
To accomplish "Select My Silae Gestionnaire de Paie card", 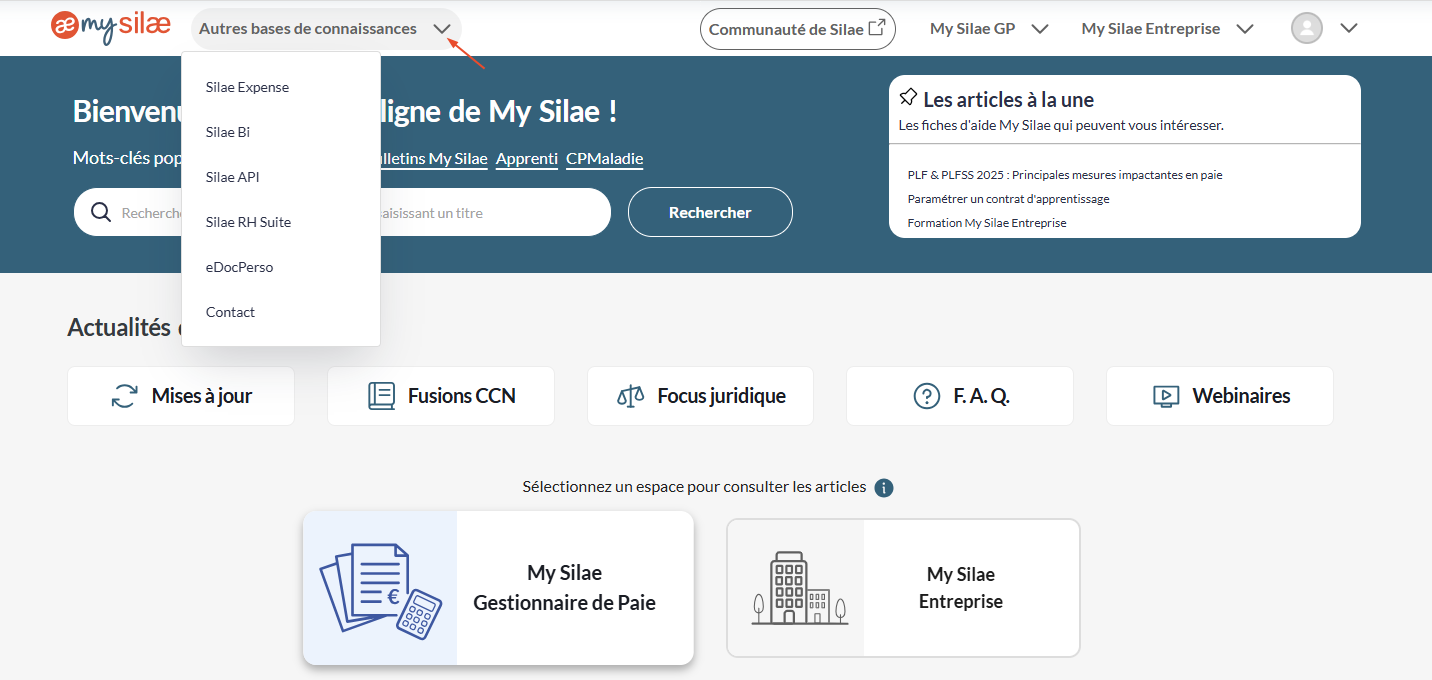I will 498,588.
